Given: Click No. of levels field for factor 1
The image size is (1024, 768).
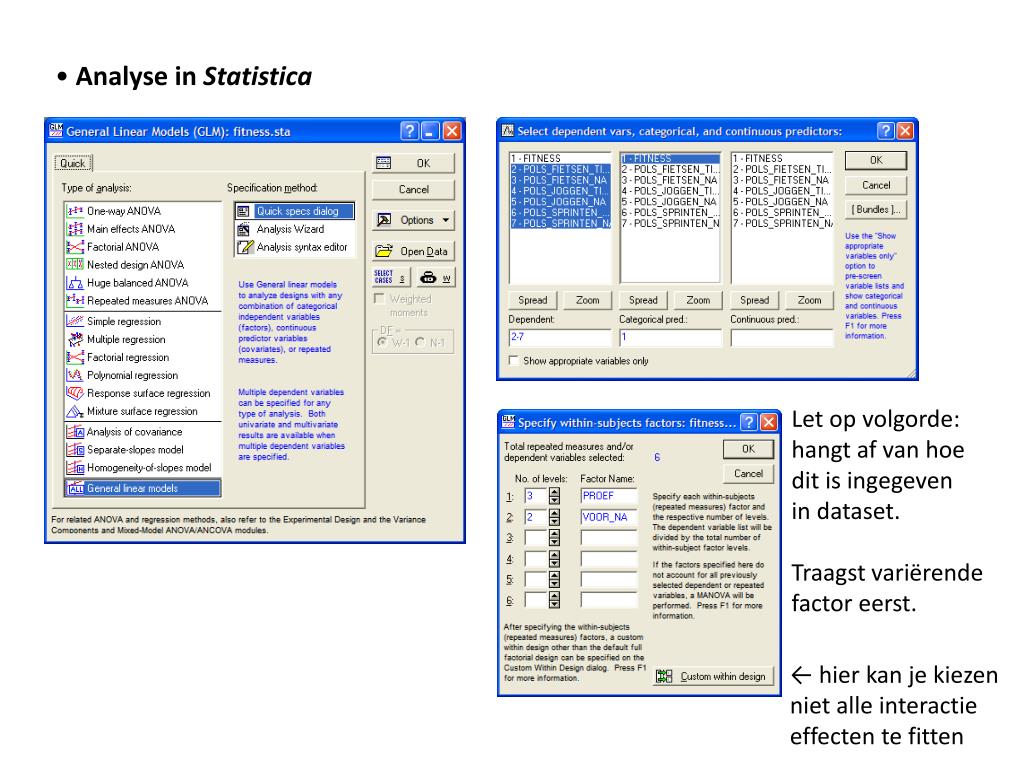Looking at the screenshot, I should coord(536,496).
